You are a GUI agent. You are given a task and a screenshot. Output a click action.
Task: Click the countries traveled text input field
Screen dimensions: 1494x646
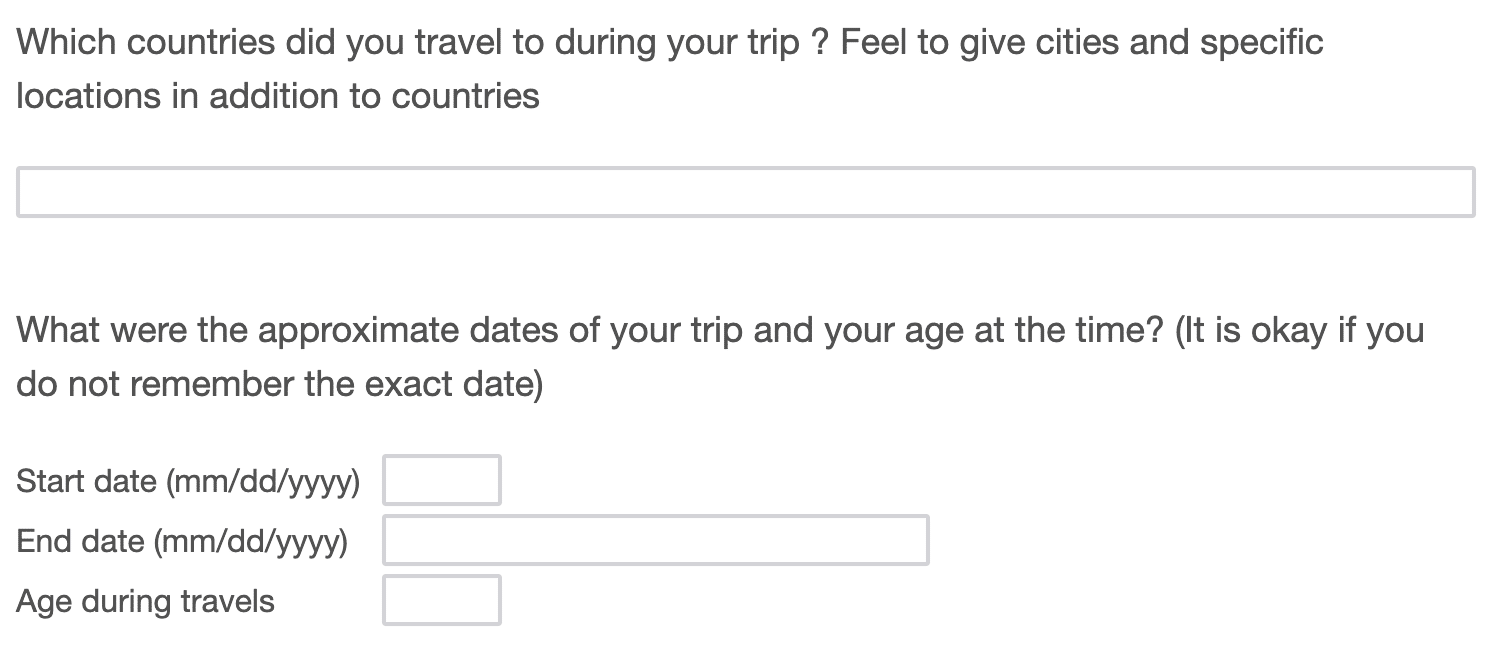745,192
